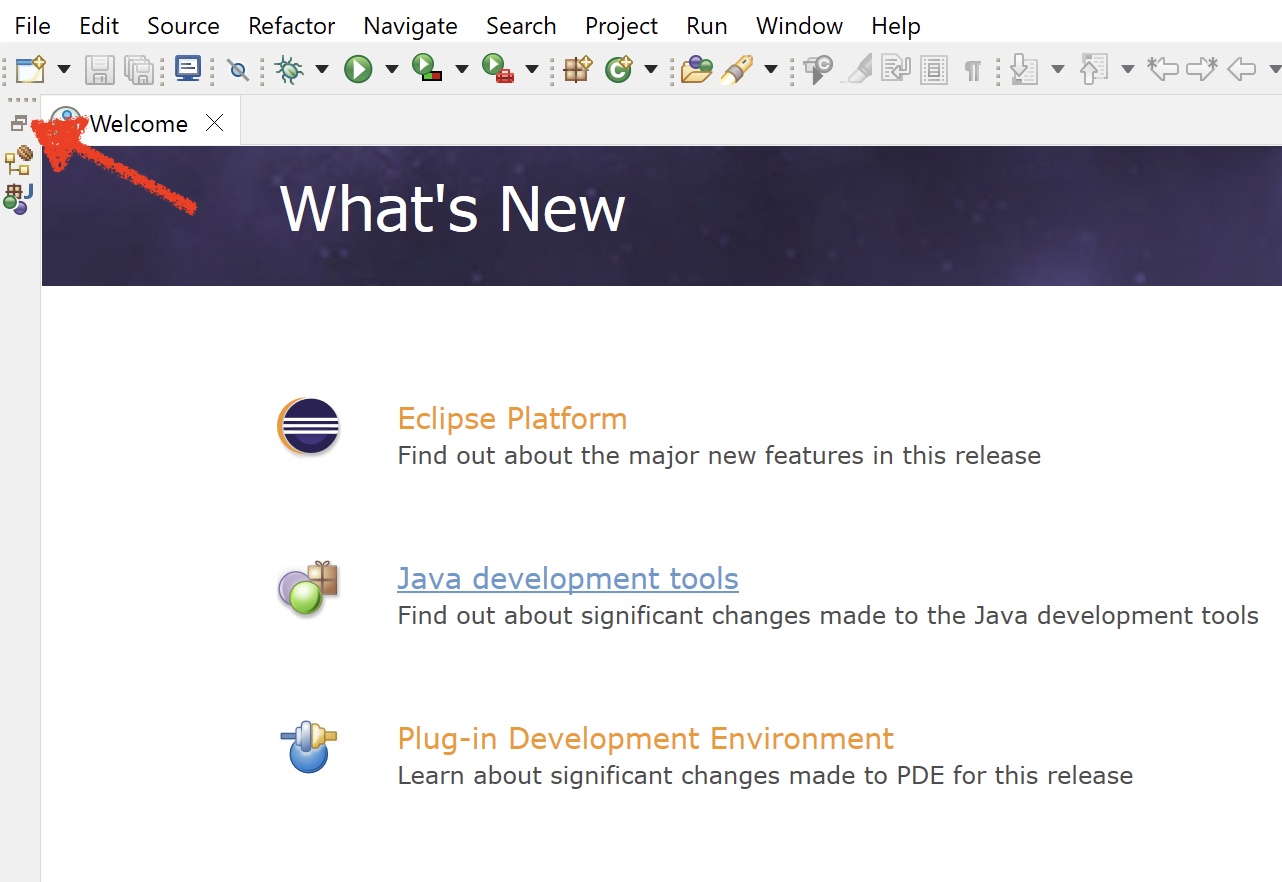The height and width of the screenshot is (882, 1282).
Task: Expand the Coverage dropdown arrow
Action: (462, 69)
